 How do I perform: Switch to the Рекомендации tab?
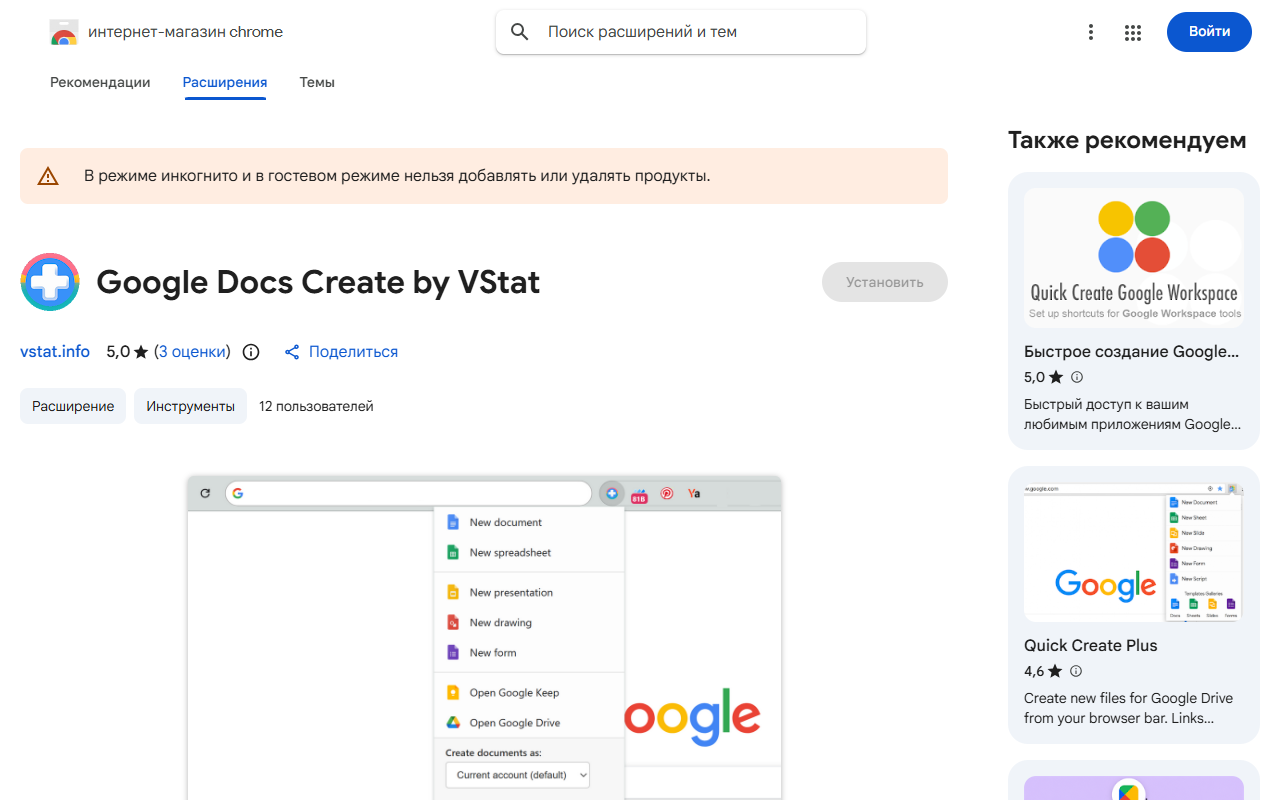[100, 82]
